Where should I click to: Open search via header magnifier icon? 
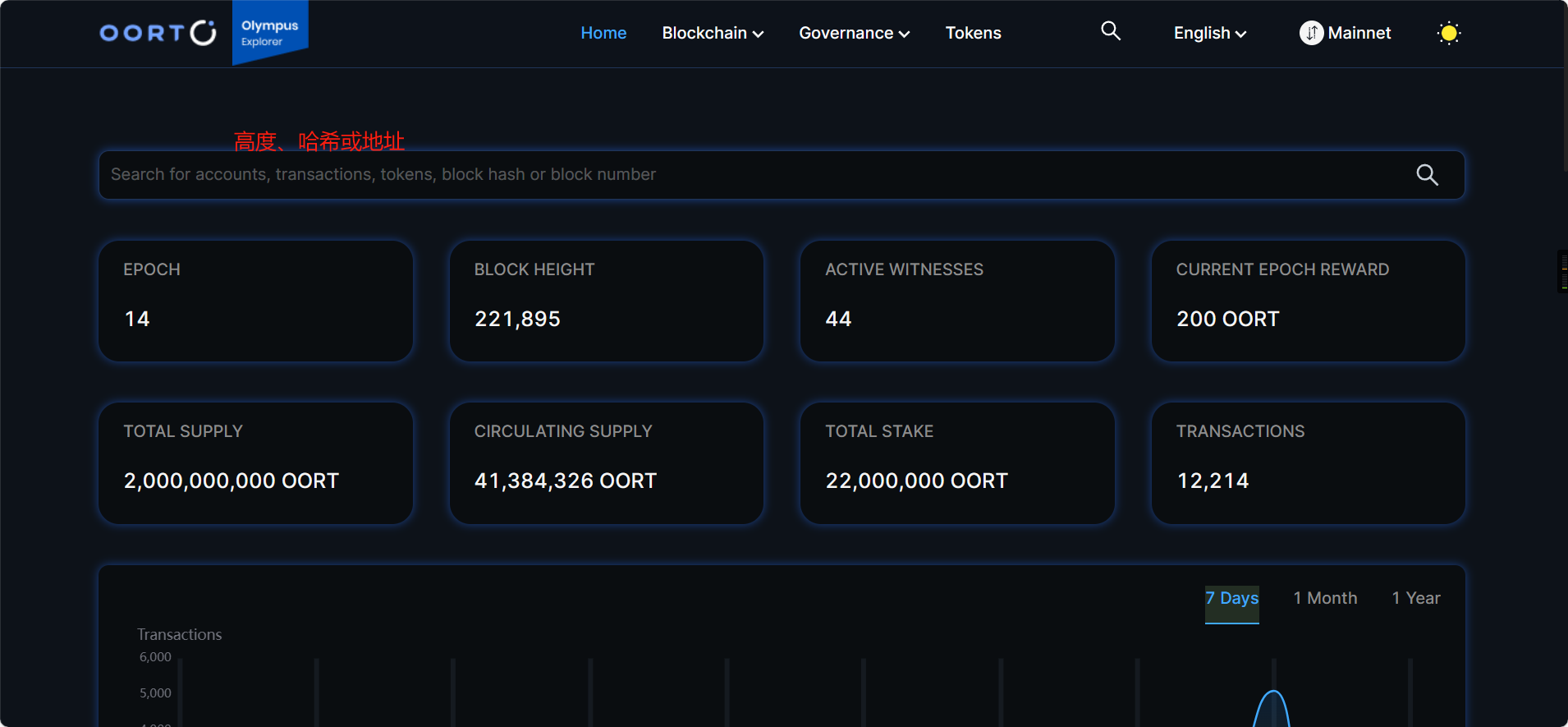[1110, 31]
